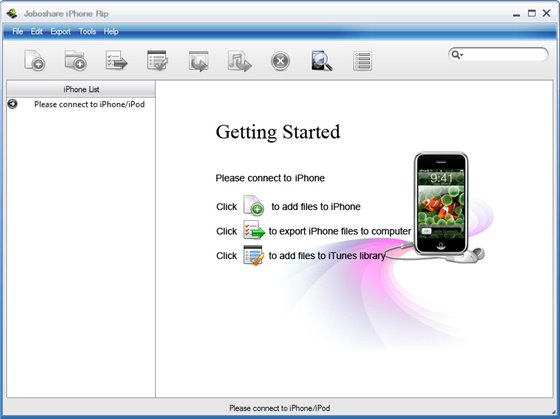Screen dimensions: 560x419
Task: Click the 'to add files to iTunes library' text
Action: click(x=327, y=256)
